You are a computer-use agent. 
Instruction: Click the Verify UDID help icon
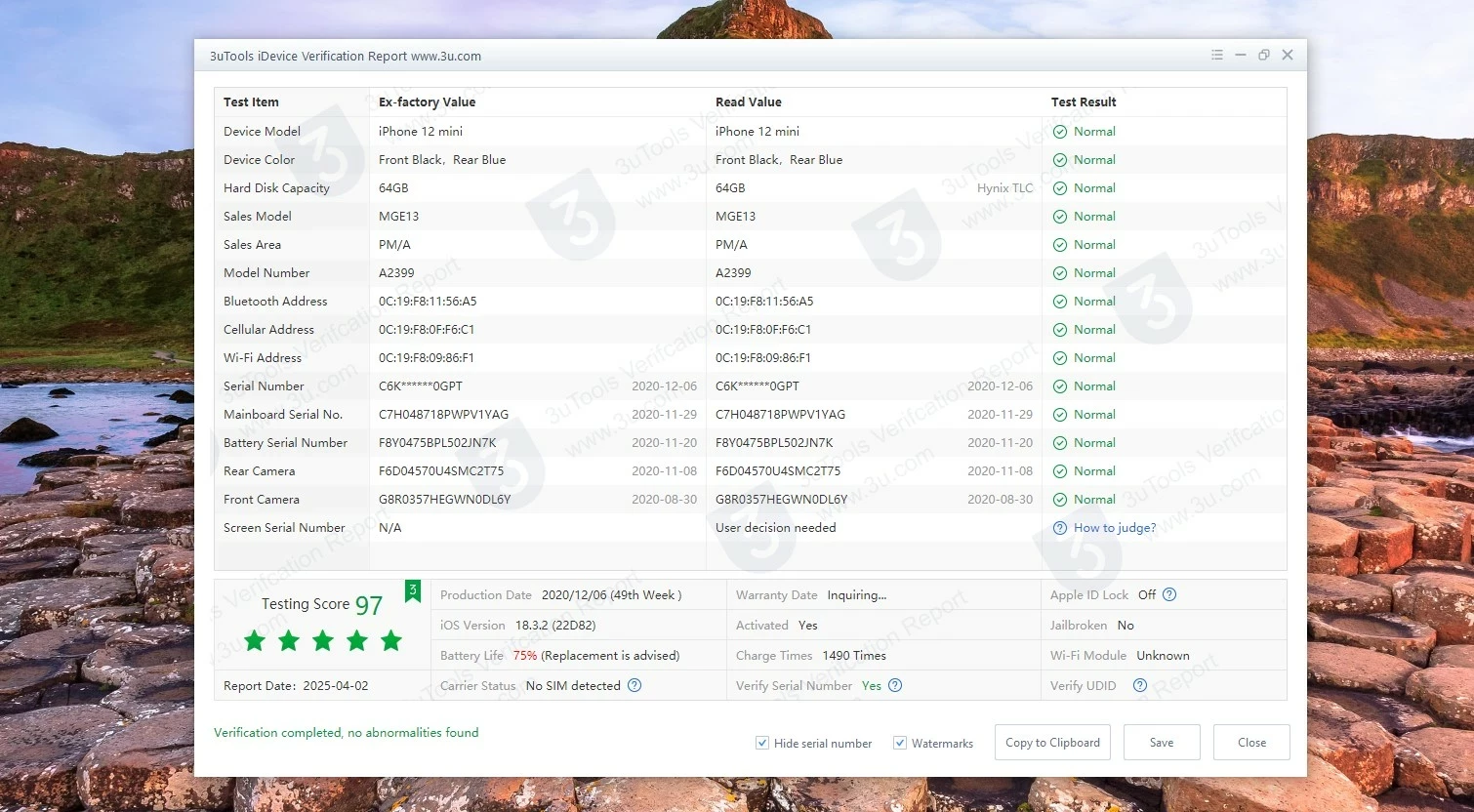(1139, 686)
